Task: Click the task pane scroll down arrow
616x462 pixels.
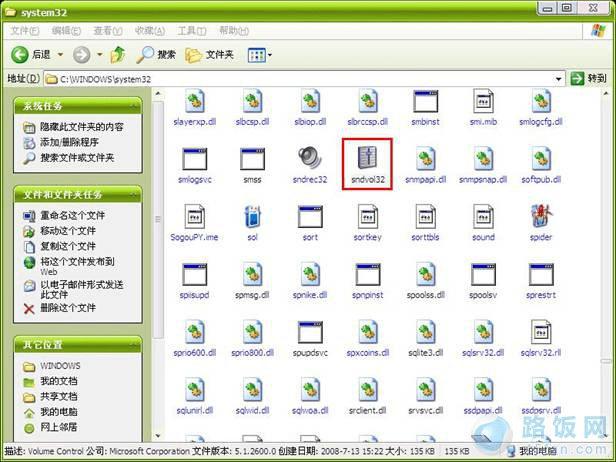Action: 158,435
